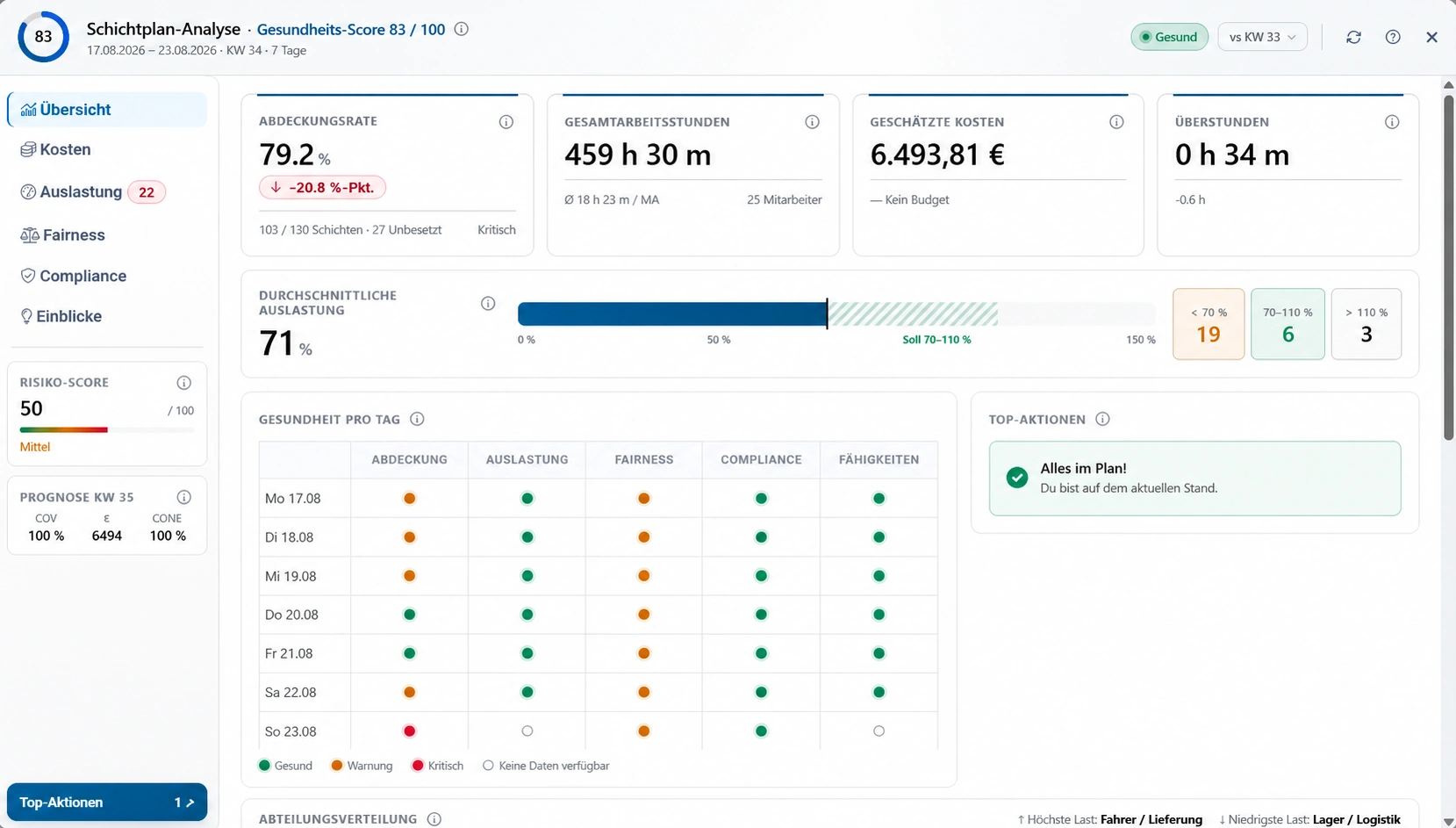Click Sunday 23.08 Fähigkeiten empty dot
The image size is (1456, 828).
click(879, 731)
